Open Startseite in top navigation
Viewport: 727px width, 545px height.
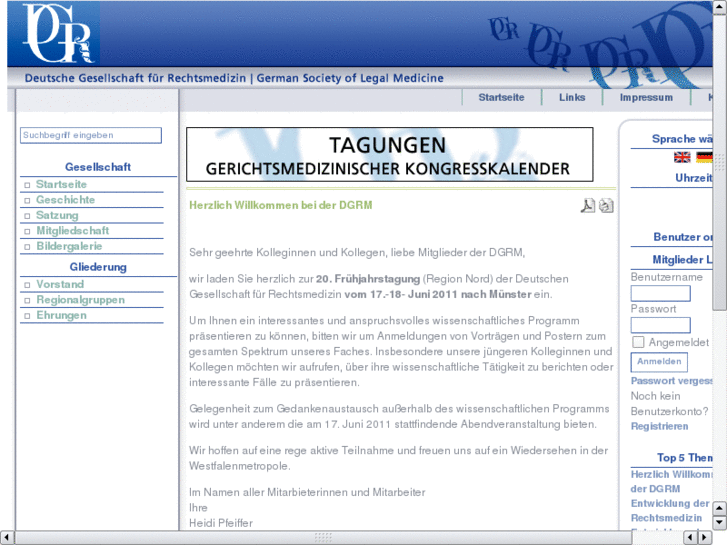[x=501, y=97]
